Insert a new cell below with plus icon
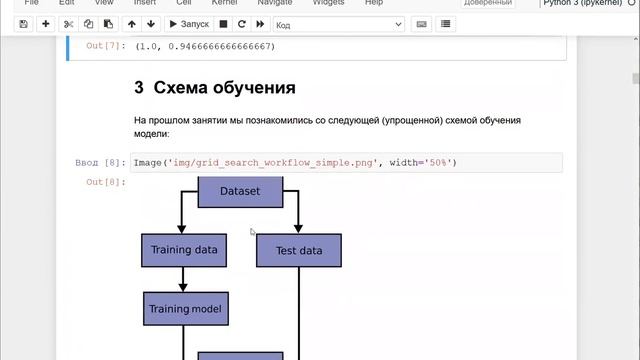Viewport: 640px width, 360px height. pyautogui.click(x=46, y=24)
